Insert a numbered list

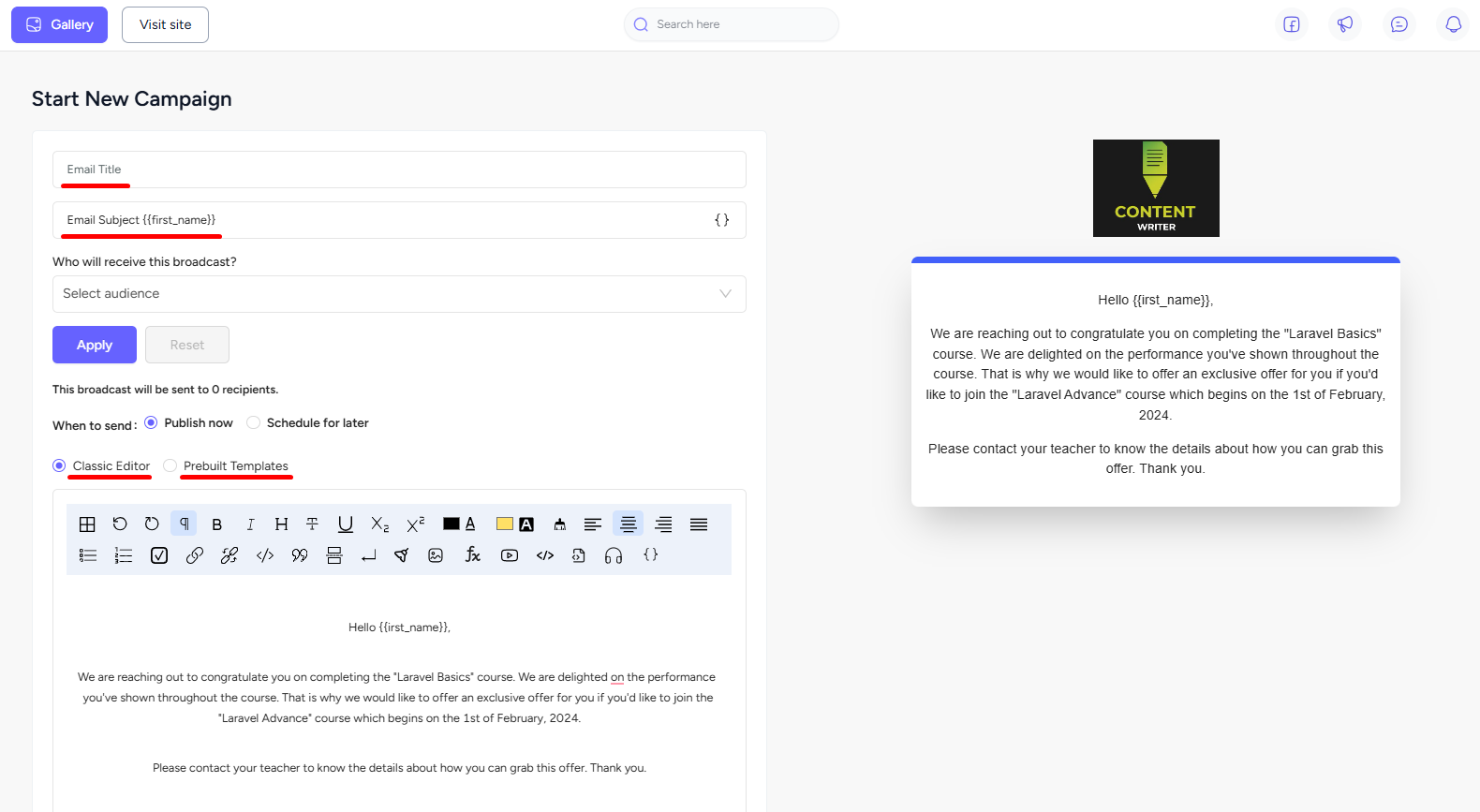(x=124, y=555)
